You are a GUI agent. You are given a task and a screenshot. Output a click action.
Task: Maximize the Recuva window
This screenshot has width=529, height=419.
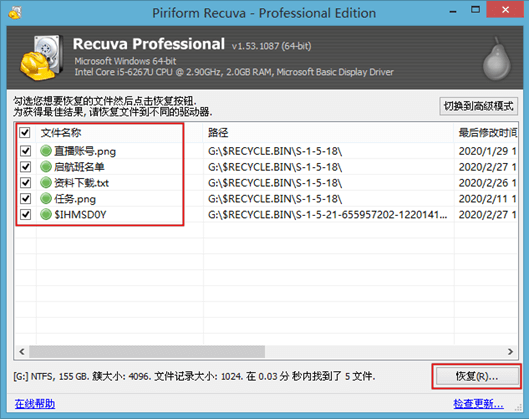(x=475, y=10)
